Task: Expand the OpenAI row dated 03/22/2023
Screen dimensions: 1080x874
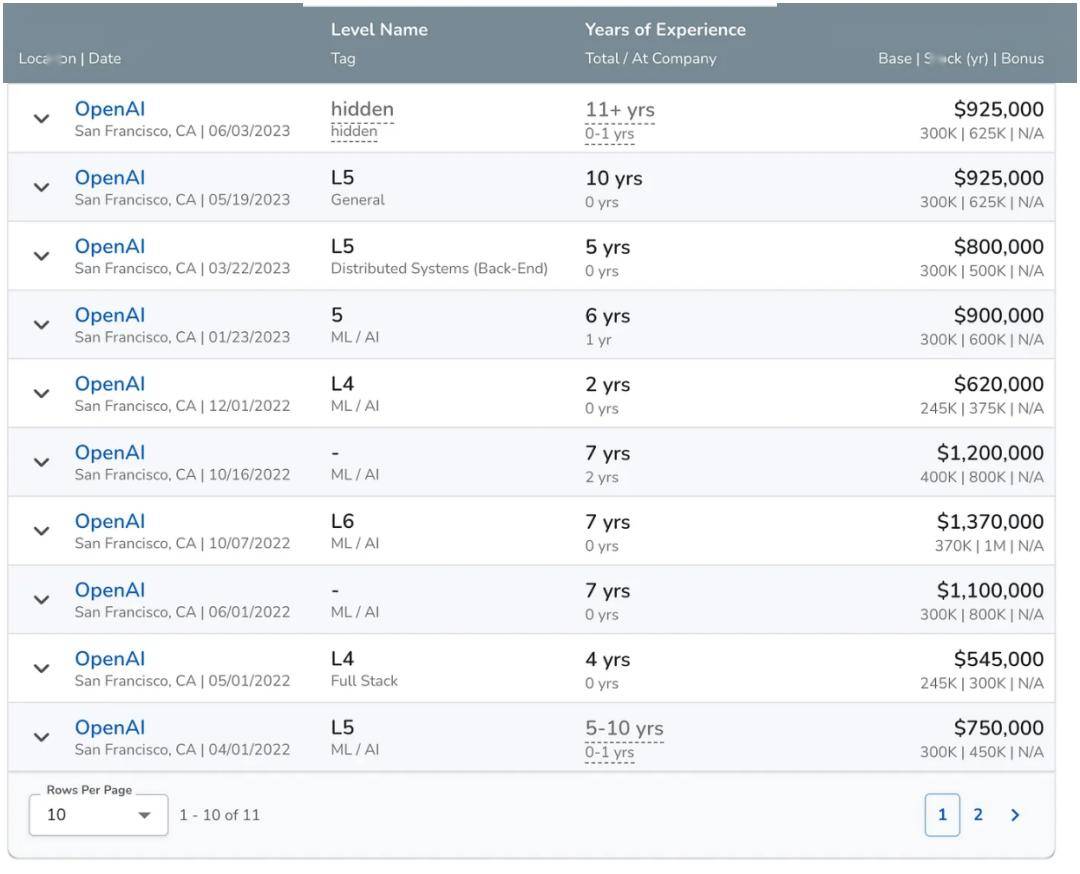Action: 41,256
